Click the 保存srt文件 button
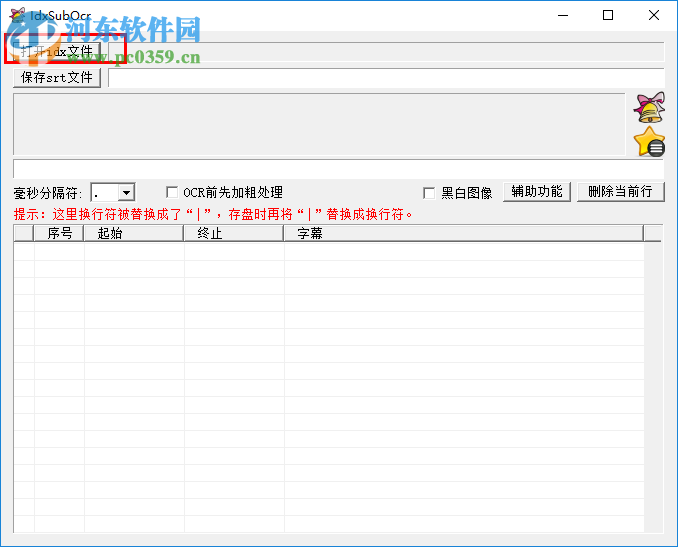The width and height of the screenshot is (678, 547). pyautogui.click(x=57, y=78)
